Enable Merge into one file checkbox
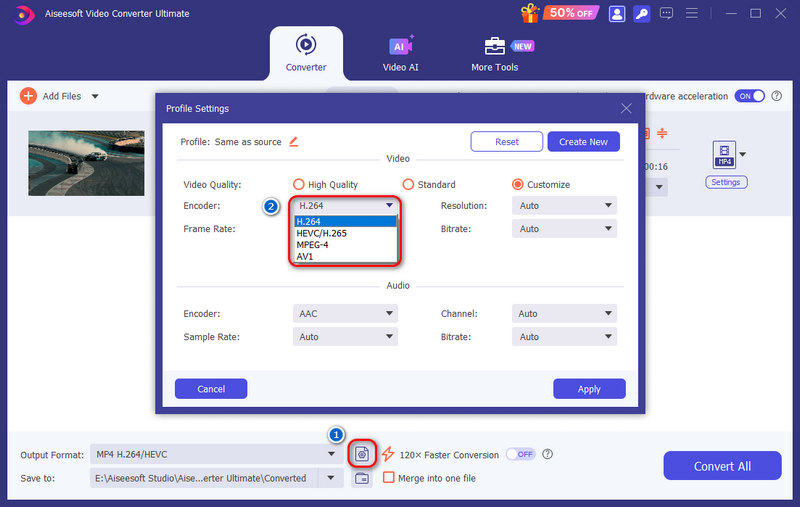The height and width of the screenshot is (507, 800). [389, 478]
